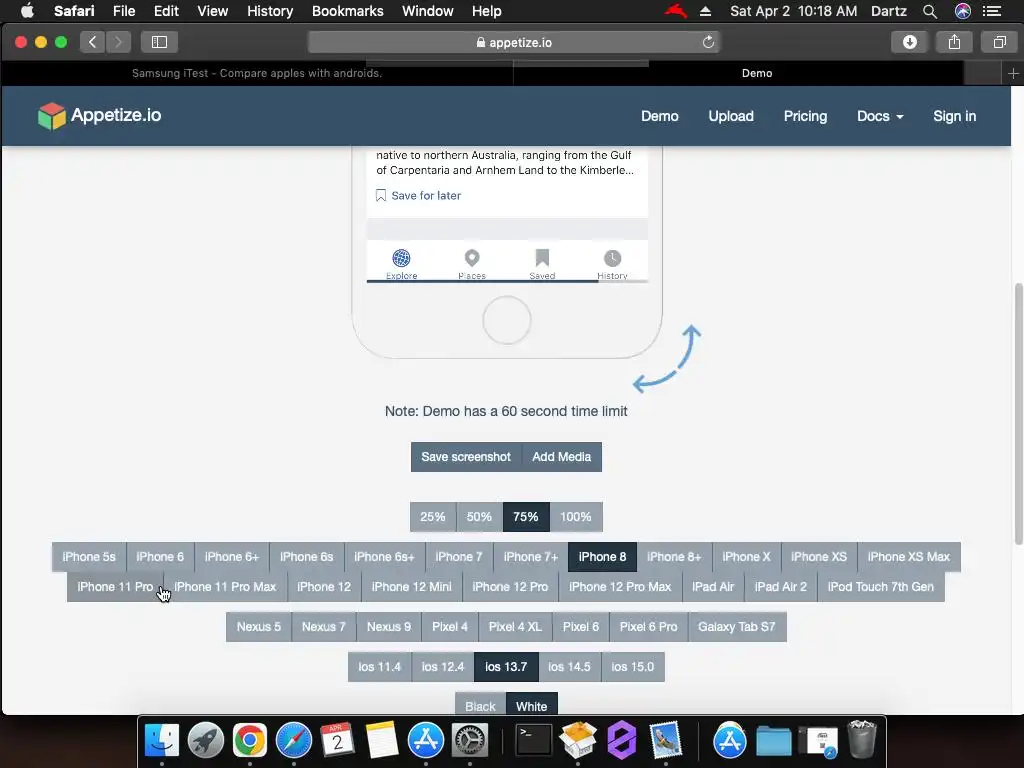
Task: Open Terminal from the dock
Action: pyautogui.click(x=534, y=741)
